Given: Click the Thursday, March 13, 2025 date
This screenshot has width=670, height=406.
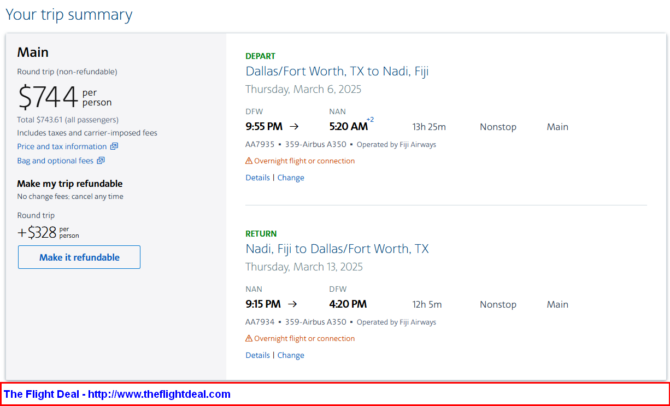Looking at the screenshot, I should click(x=304, y=267).
